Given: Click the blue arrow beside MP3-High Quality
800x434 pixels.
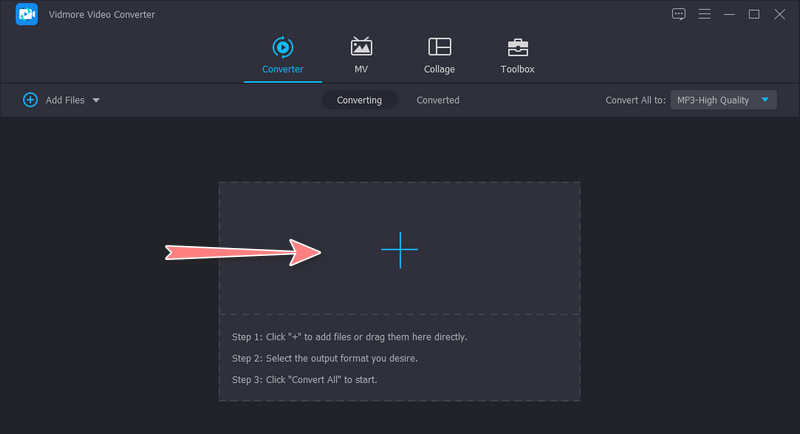Looking at the screenshot, I should [x=765, y=100].
